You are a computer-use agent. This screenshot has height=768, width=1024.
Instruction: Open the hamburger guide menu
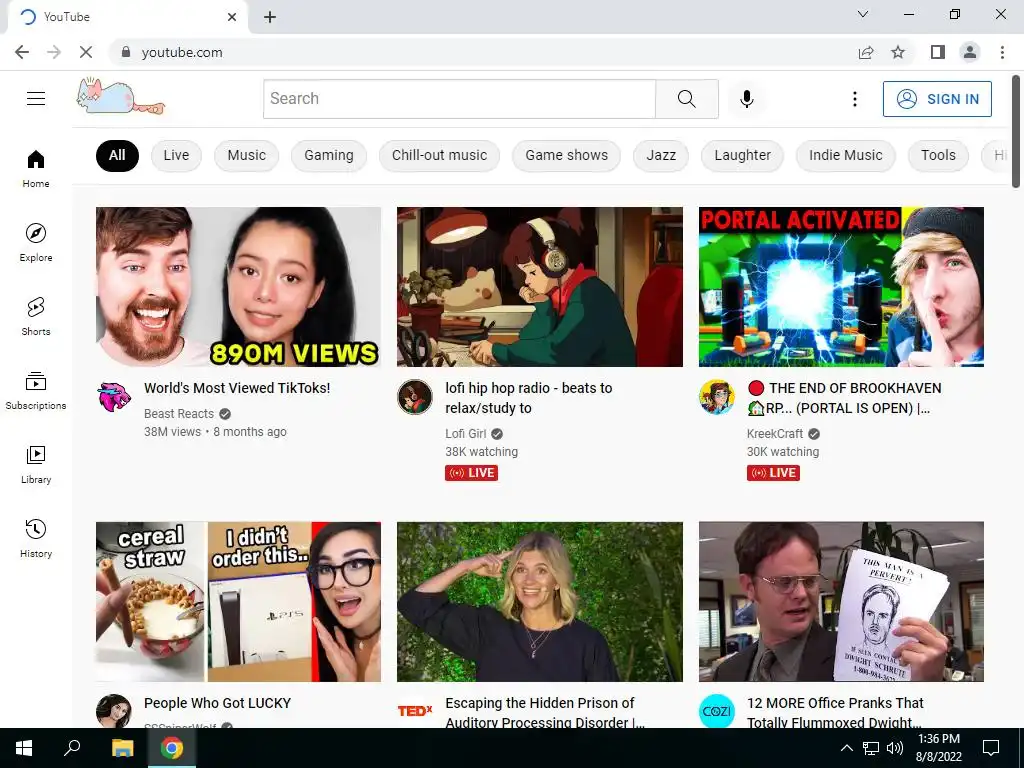coord(36,99)
